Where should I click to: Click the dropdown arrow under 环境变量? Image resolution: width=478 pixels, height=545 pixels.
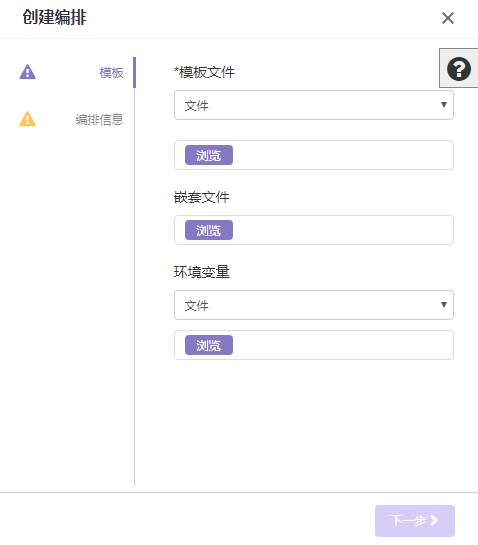(444, 304)
